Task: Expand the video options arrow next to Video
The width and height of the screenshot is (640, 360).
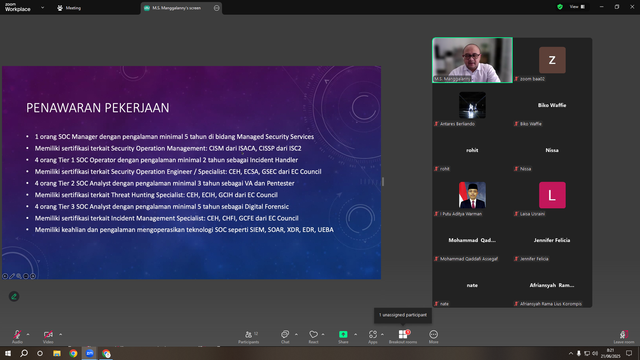Action: coord(60,334)
